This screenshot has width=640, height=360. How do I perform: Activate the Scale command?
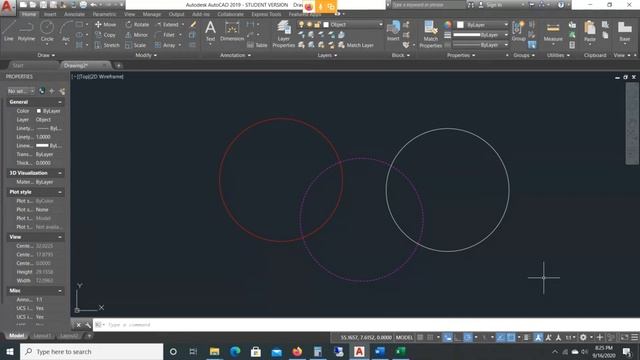136,45
